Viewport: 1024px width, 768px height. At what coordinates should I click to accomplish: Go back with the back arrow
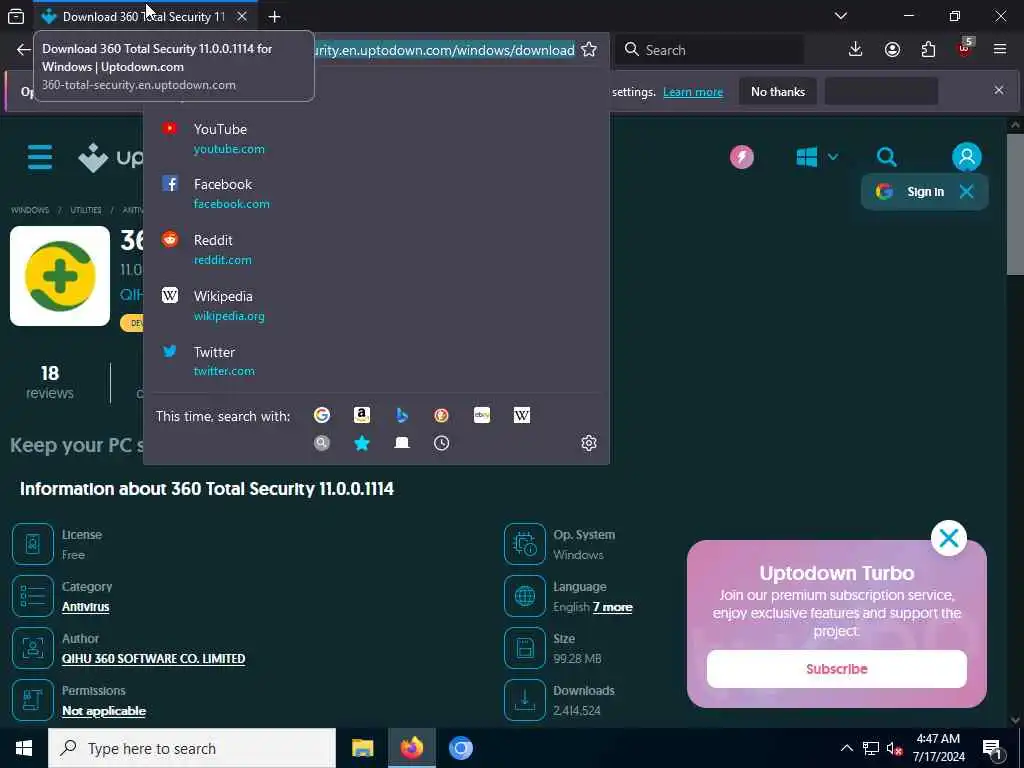[x=24, y=50]
